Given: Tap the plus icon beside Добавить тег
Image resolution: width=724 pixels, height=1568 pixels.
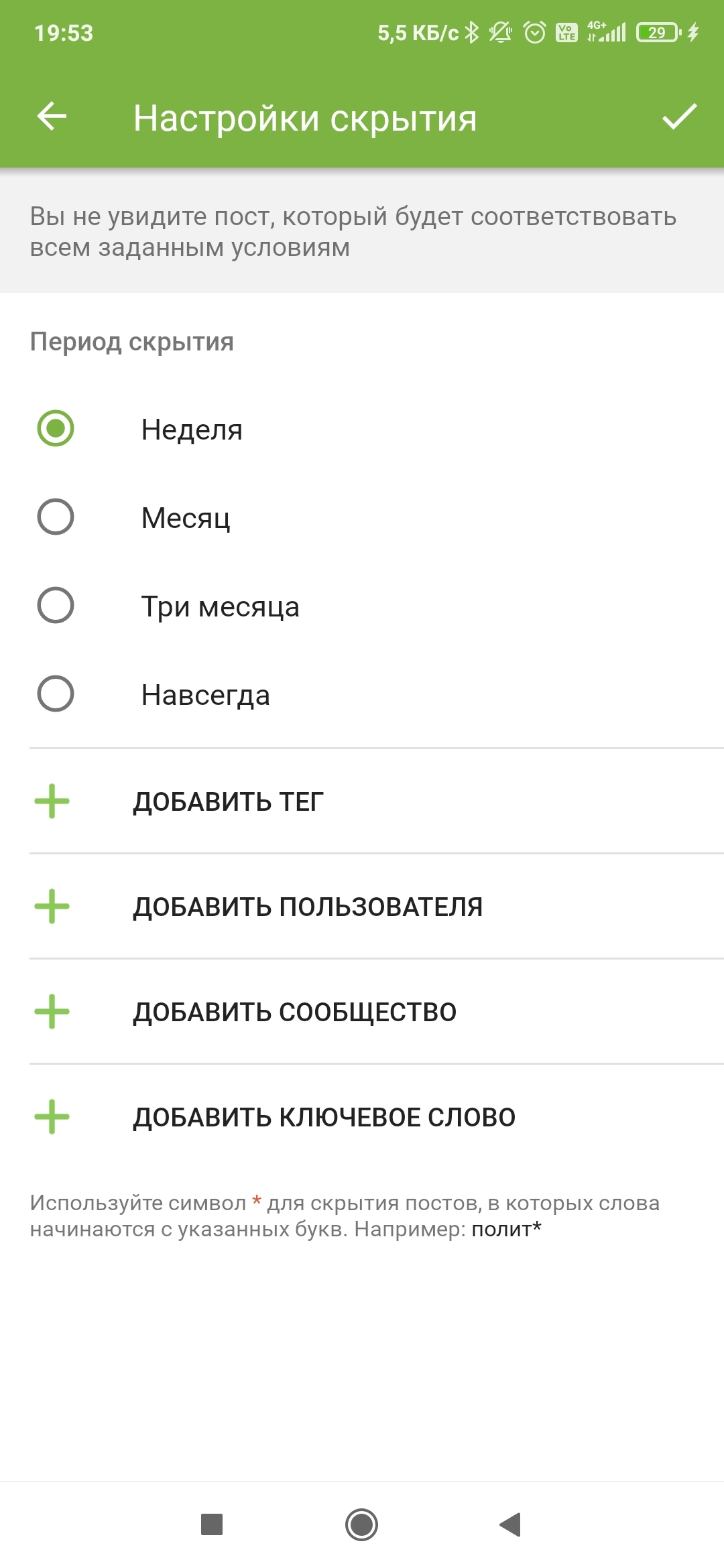Looking at the screenshot, I should click(52, 801).
